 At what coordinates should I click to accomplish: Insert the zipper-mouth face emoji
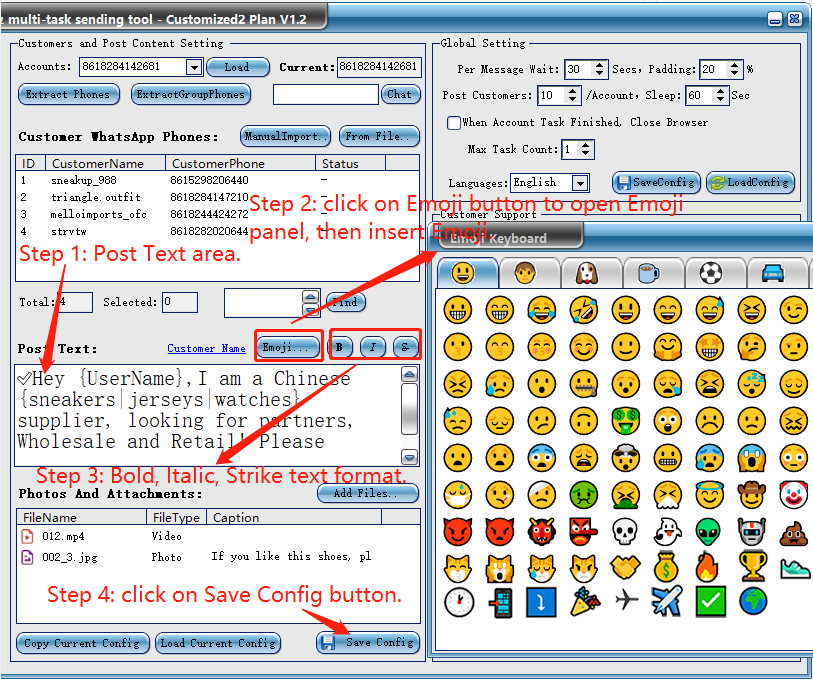(x=584, y=384)
